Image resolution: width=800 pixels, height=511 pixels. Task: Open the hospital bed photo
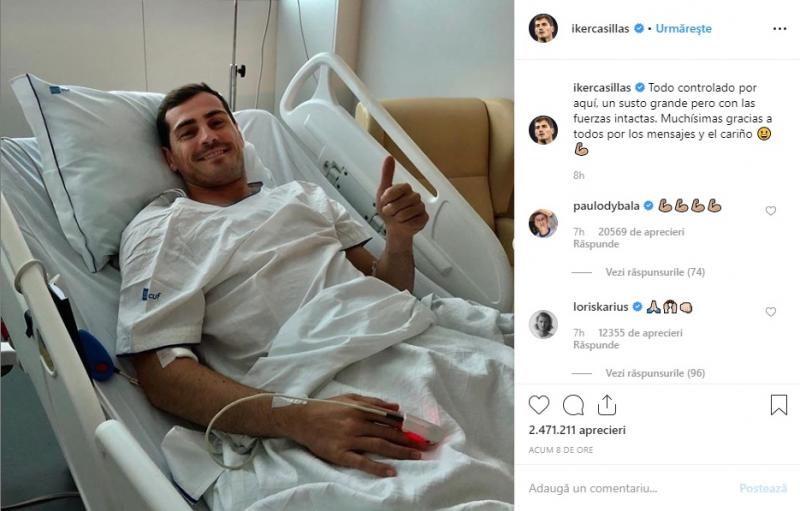coord(257,256)
